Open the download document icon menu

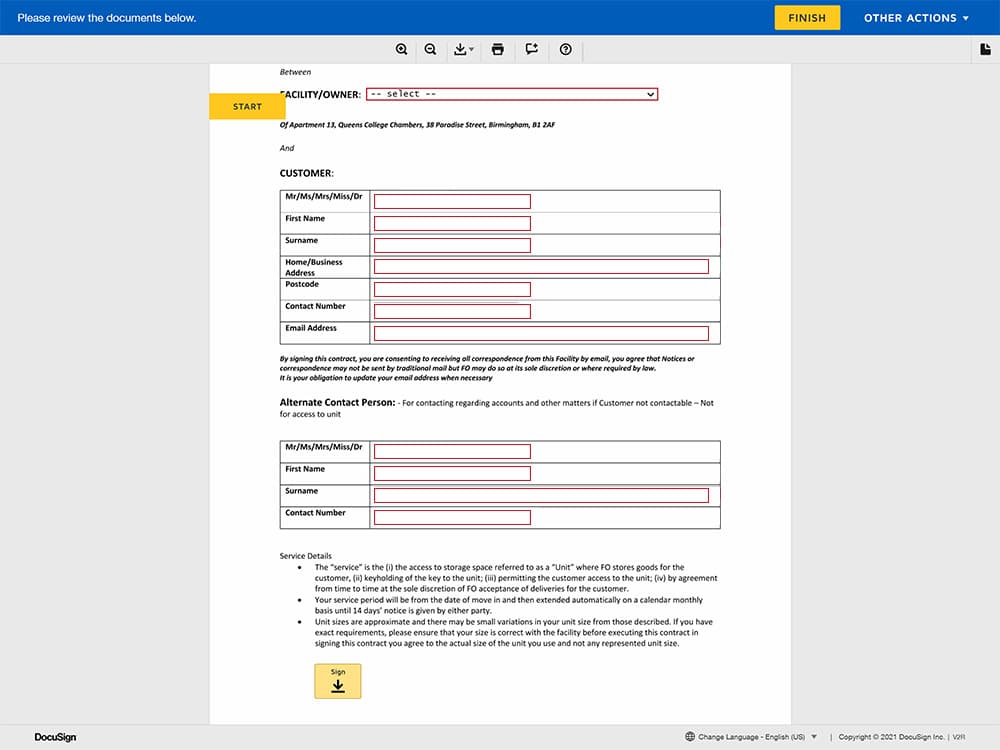coord(463,49)
